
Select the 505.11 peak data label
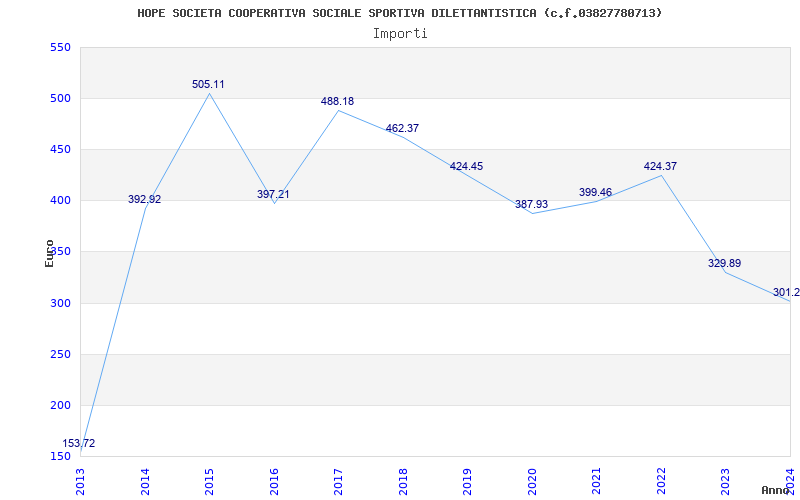point(208,84)
